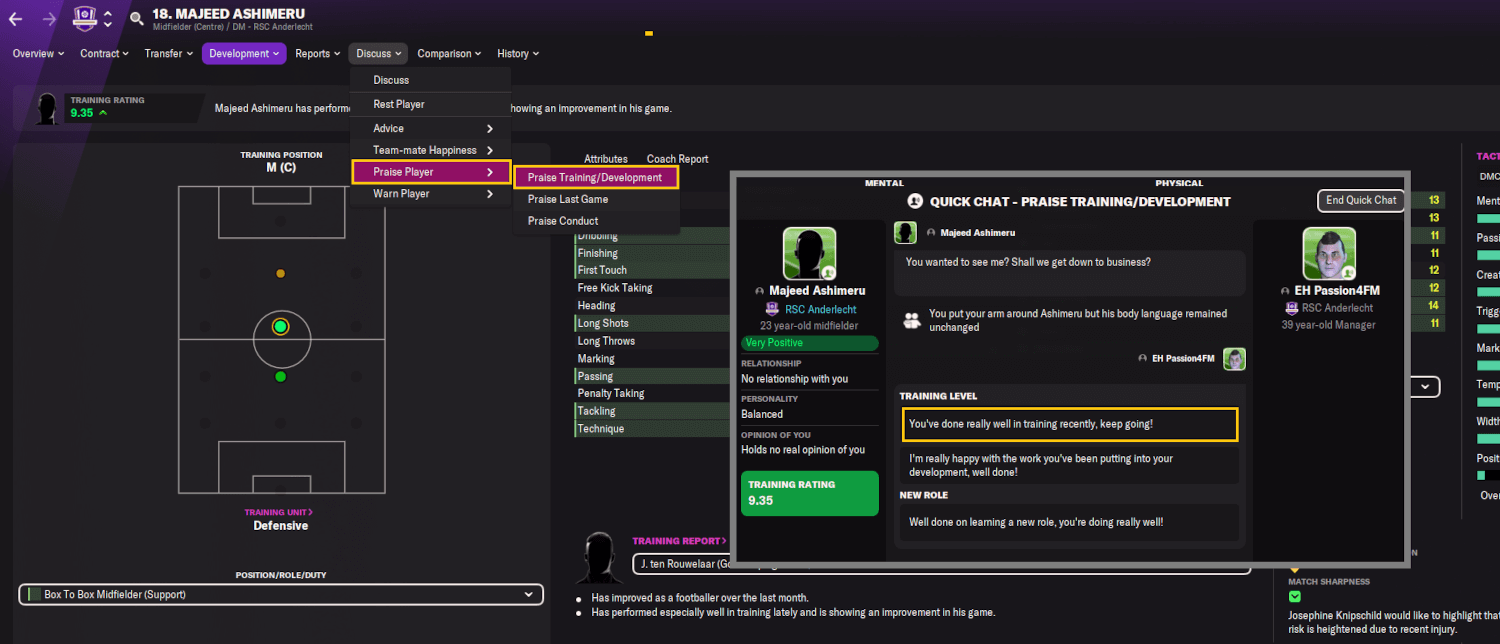Open the RSC Anderlecht club badge menu

click(x=85, y=17)
